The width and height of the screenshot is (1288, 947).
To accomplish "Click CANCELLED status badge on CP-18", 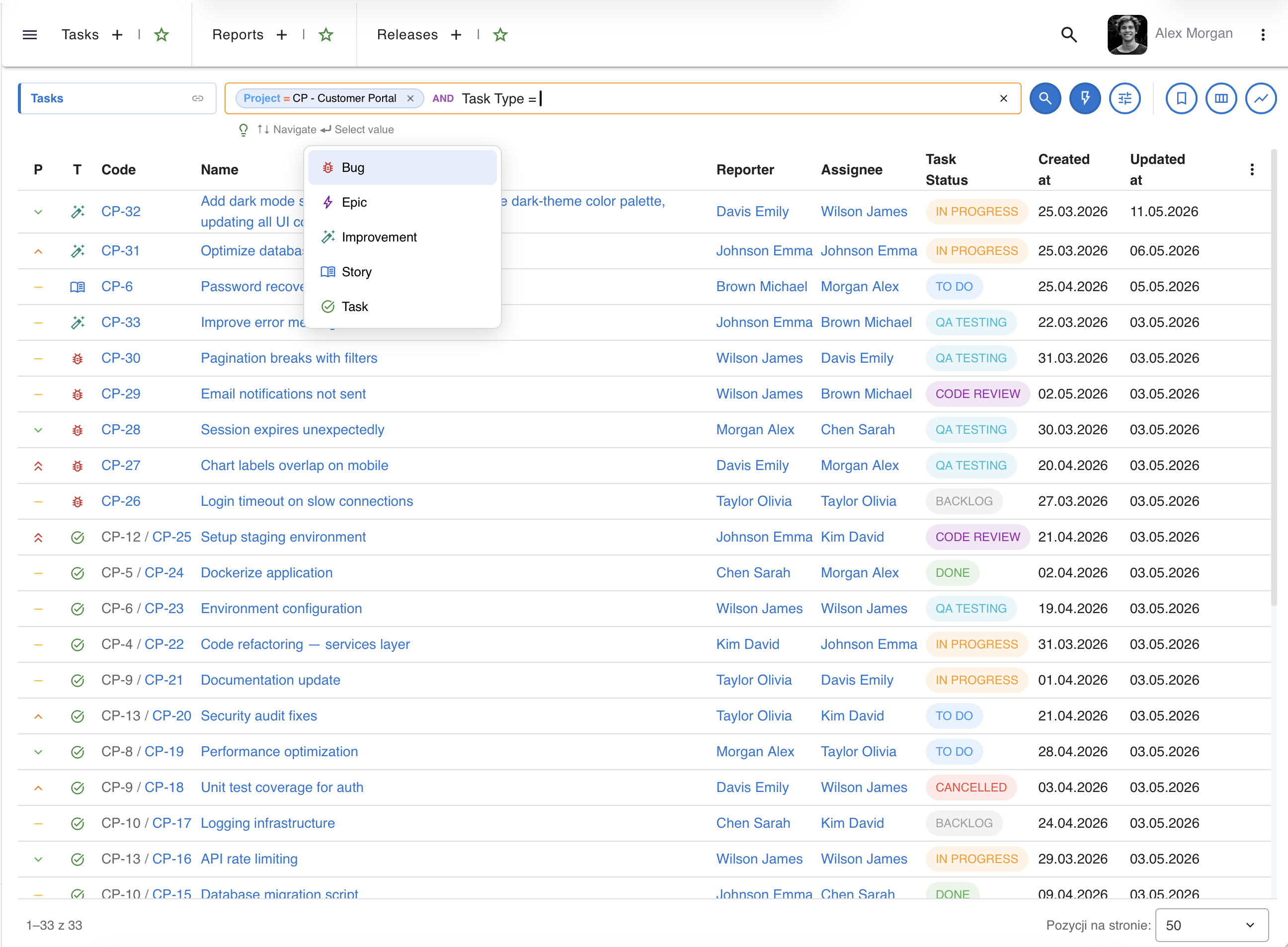I will [971, 788].
